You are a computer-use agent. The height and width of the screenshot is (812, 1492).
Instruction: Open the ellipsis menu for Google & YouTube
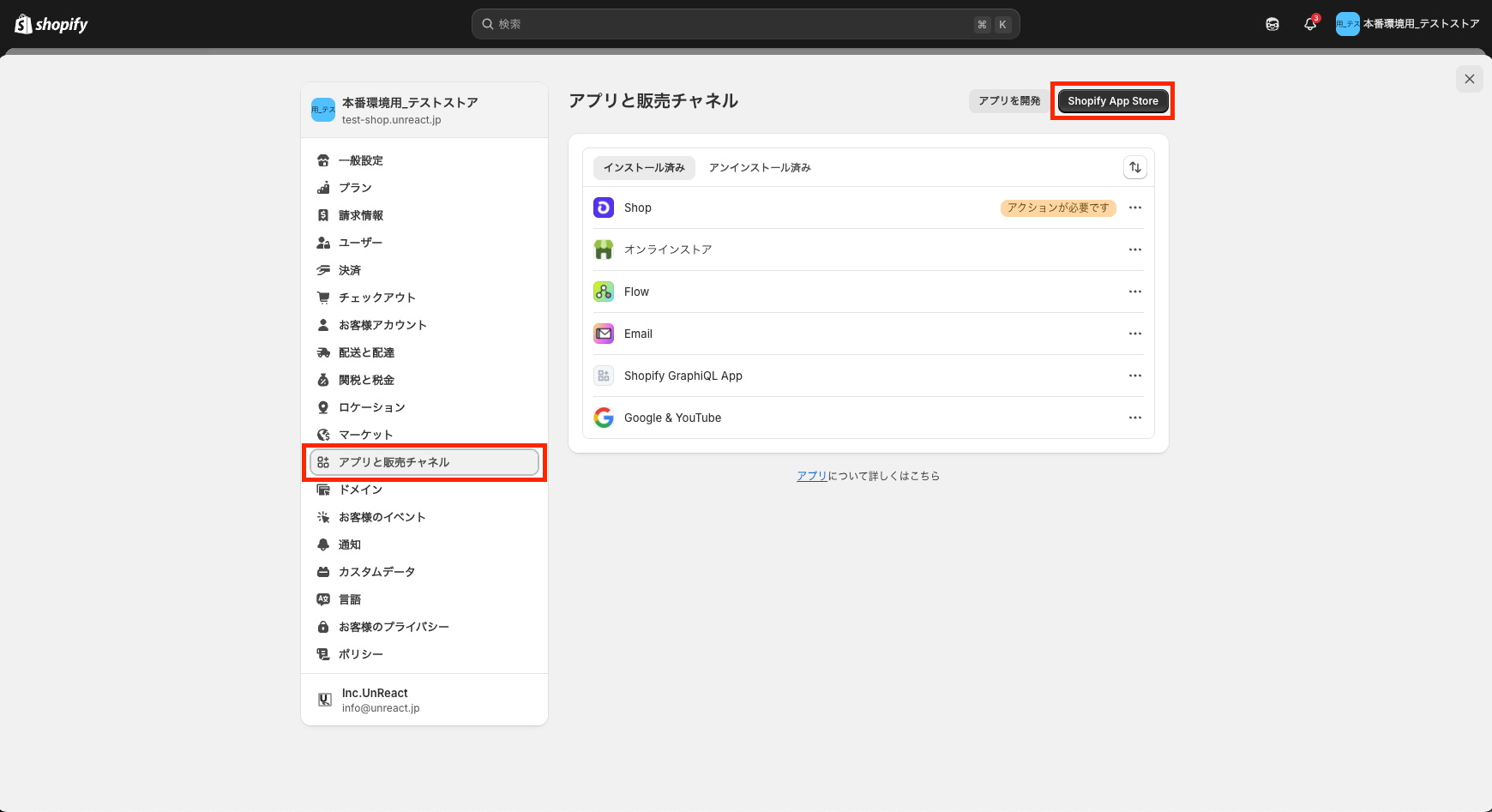tap(1135, 418)
